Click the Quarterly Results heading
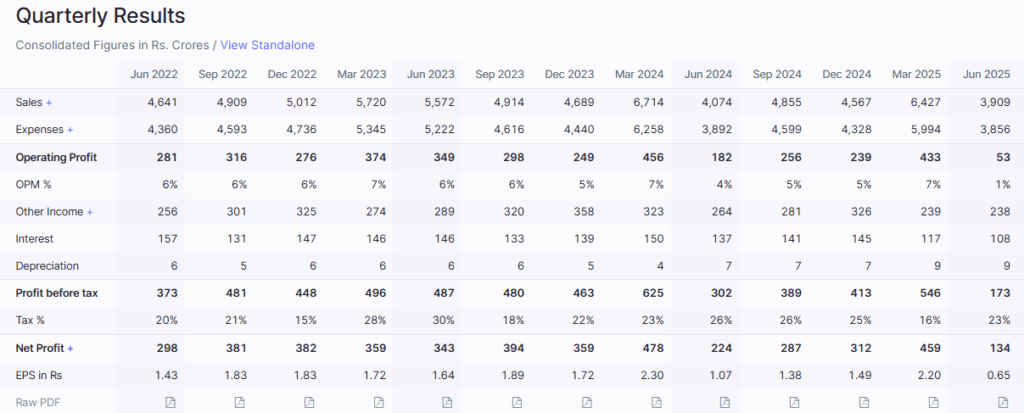The image size is (1024, 413). pyautogui.click(x=101, y=16)
